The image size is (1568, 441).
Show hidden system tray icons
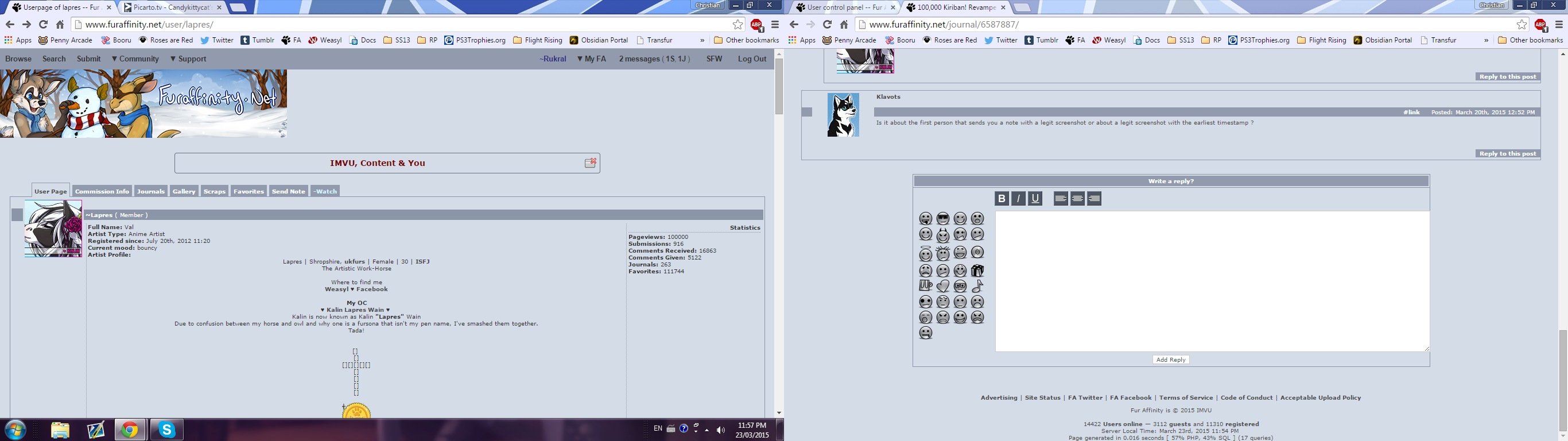click(x=707, y=430)
